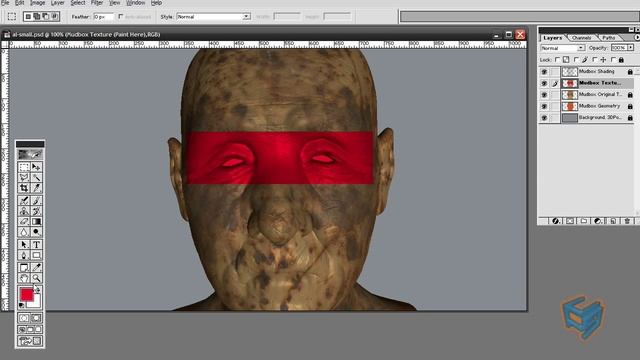
Task: Click the Jump to ImageReady button
Action: coord(30,341)
